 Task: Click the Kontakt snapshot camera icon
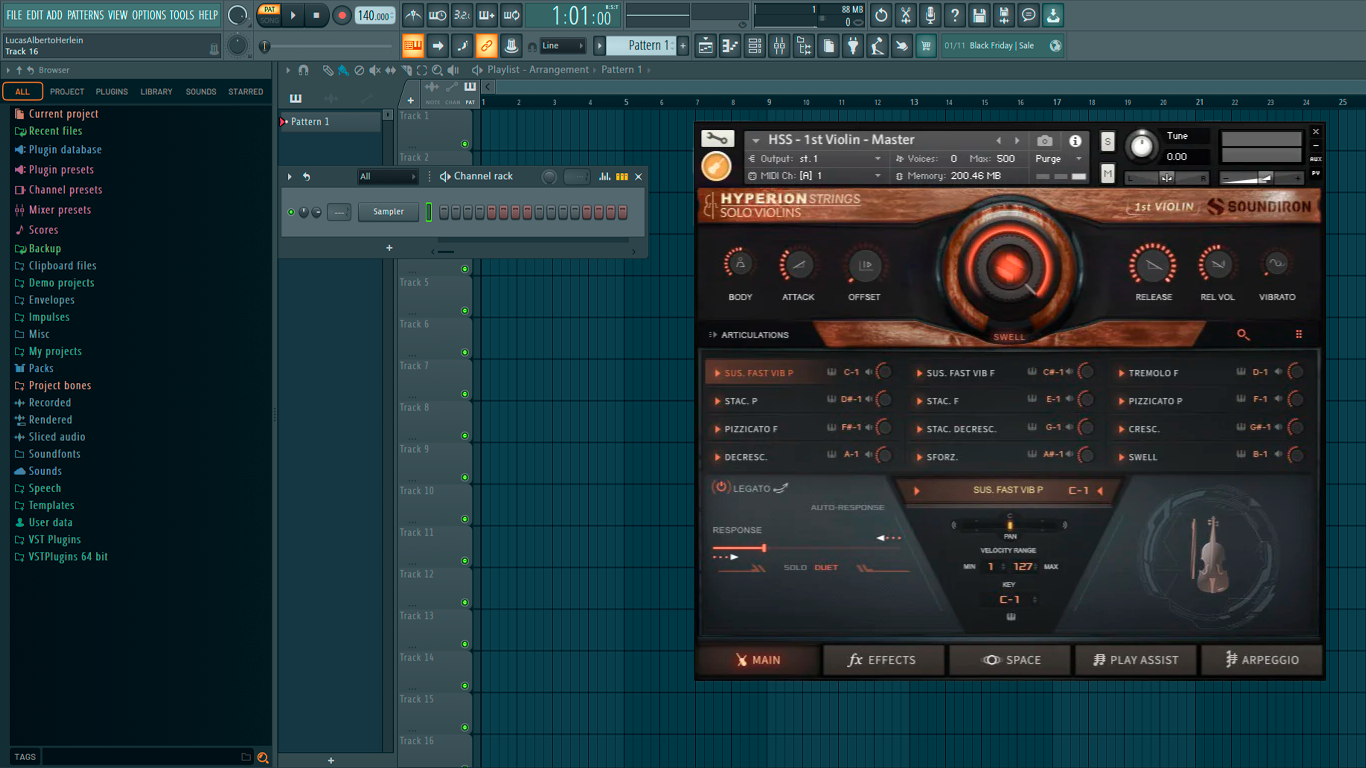[x=1045, y=141]
